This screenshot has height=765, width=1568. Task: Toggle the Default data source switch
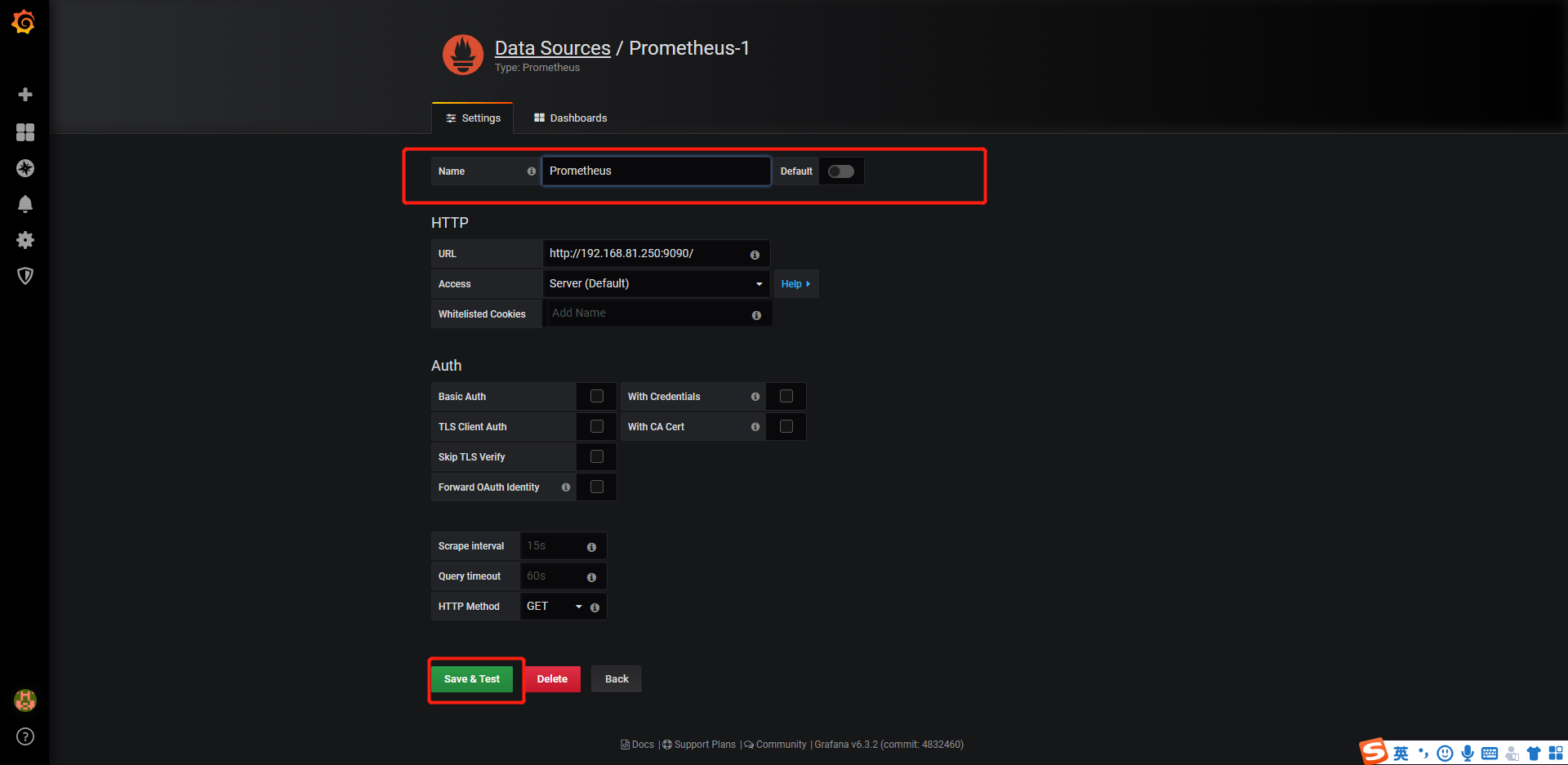[841, 171]
